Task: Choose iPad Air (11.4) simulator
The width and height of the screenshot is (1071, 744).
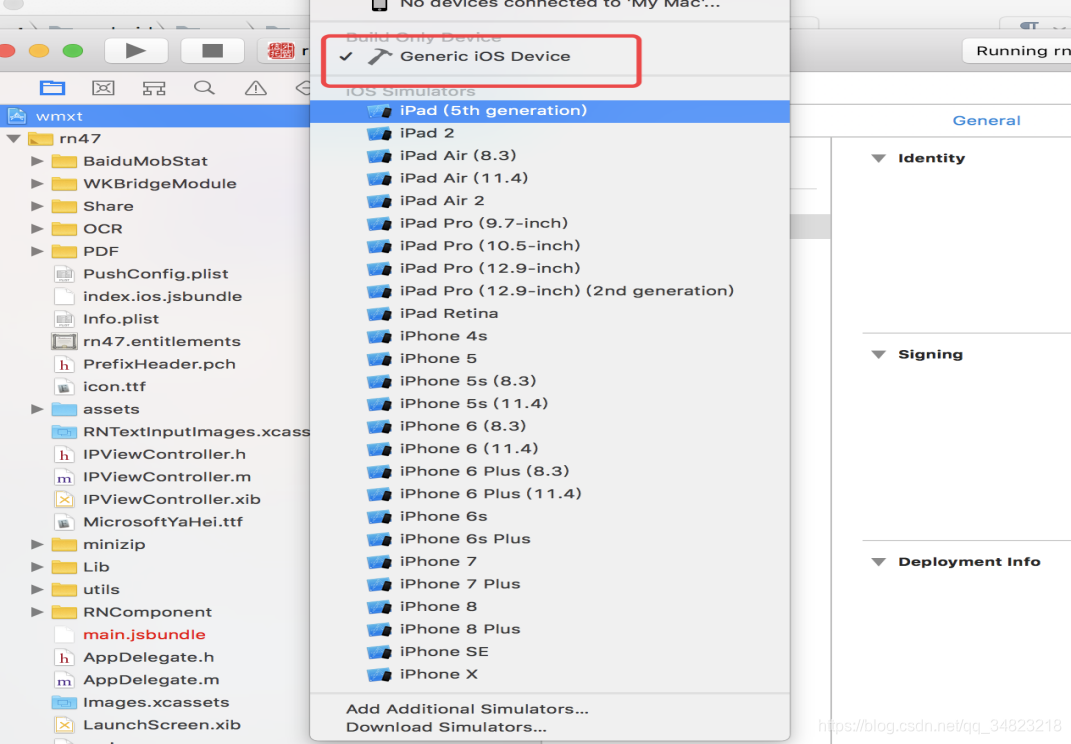Action: click(x=550, y=178)
